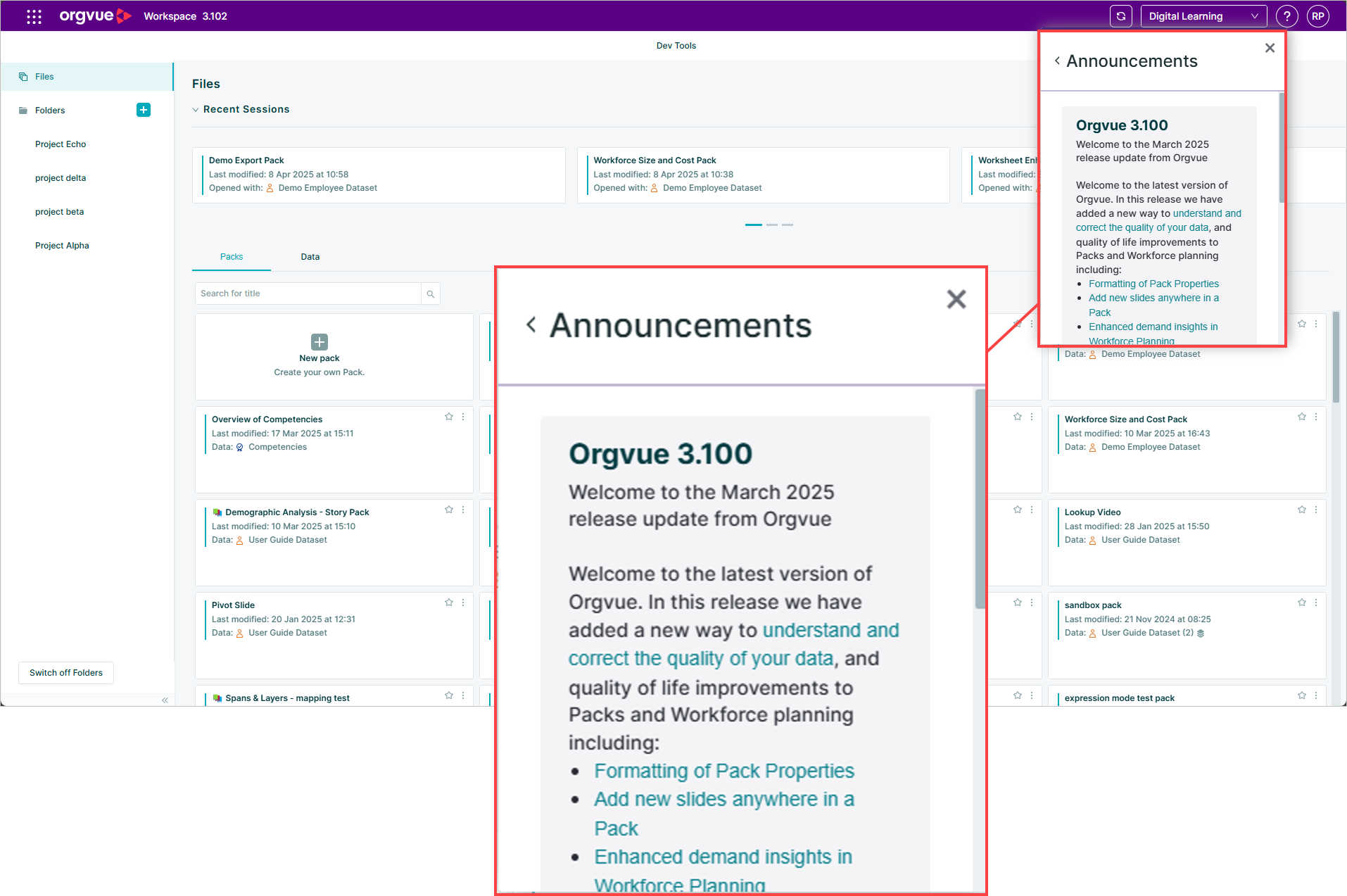The width and height of the screenshot is (1347, 896).
Task: Favorite the Pivot Slide pack star
Action: coord(449,602)
